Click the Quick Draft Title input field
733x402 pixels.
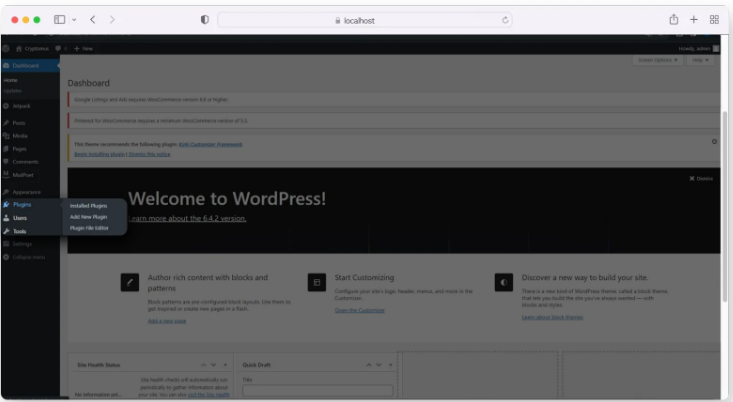[317, 391]
